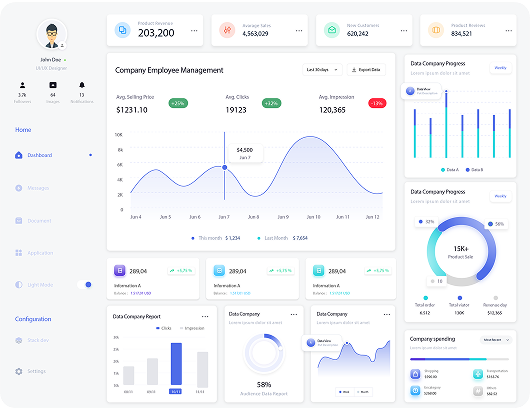This screenshot has height=410, width=530.
Task: Click the New Customers envelope icon
Action: coord(332,30)
